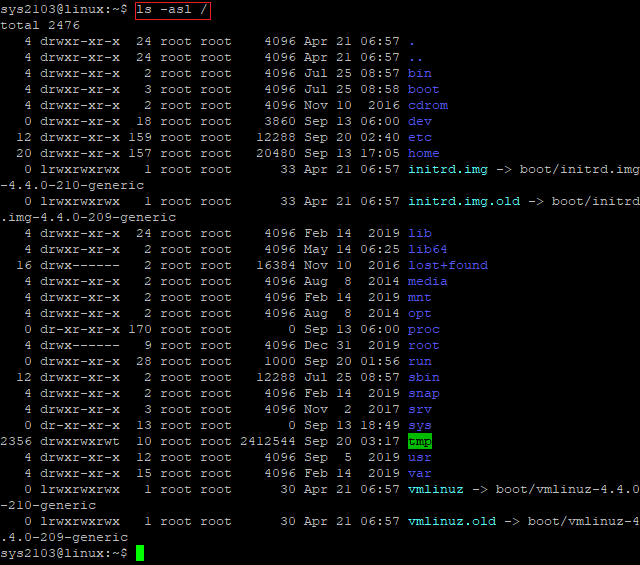Click the 'proc' directory name
The image size is (640, 565).
(x=424, y=329)
